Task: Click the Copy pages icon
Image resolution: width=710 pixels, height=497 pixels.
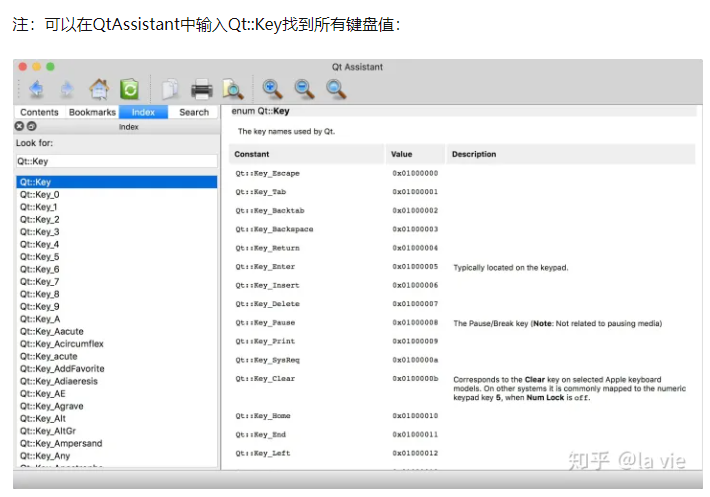Action: [170, 89]
